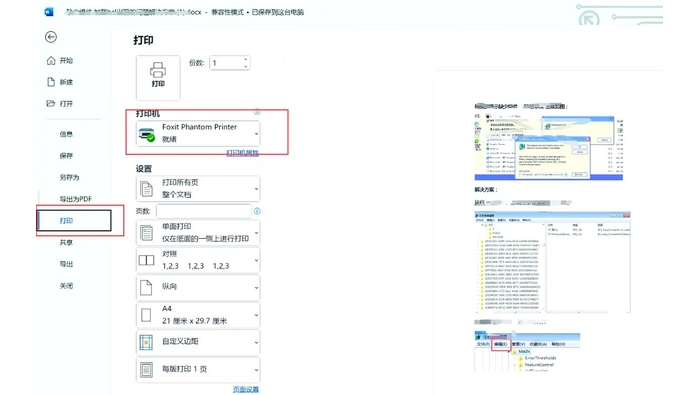Open the Foxit Phantom Printer dropdown

(198, 133)
